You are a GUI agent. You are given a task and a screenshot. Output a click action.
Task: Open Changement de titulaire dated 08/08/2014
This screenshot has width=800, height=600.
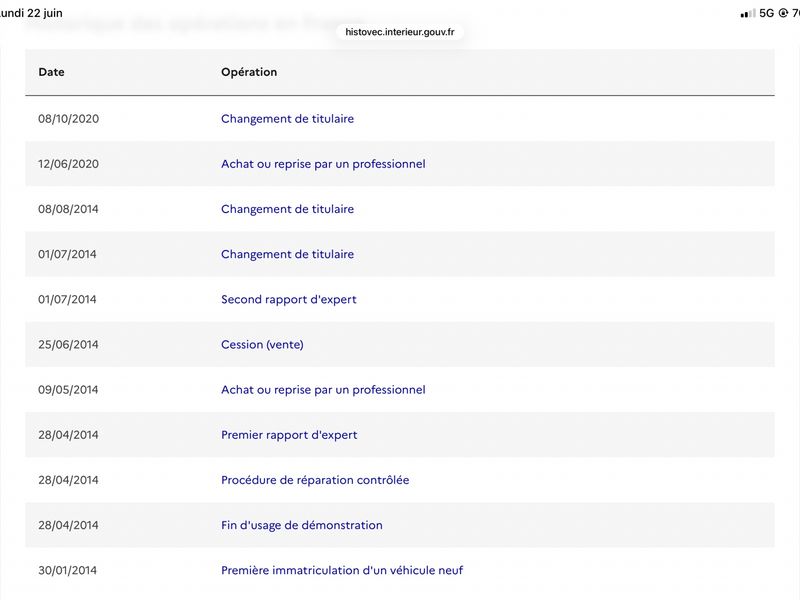coord(287,209)
